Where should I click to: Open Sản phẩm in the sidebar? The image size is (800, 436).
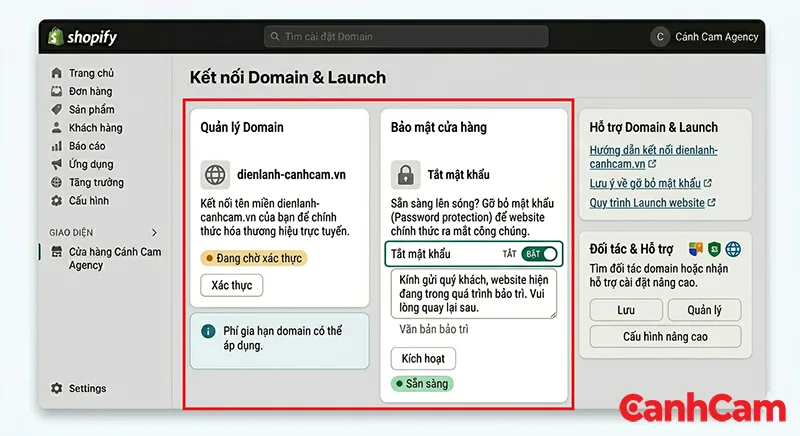(x=91, y=110)
